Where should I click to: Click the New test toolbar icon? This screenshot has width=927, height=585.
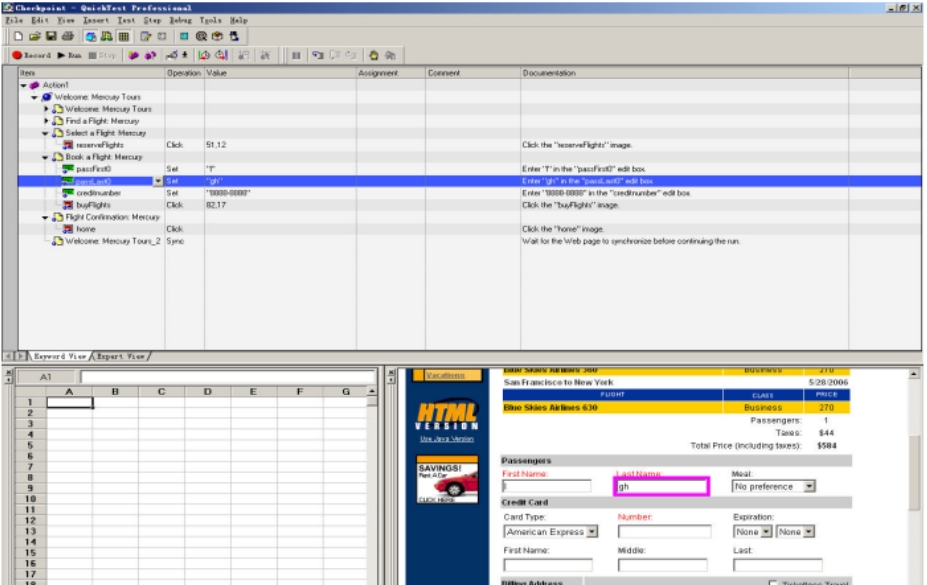pos(18,37)
